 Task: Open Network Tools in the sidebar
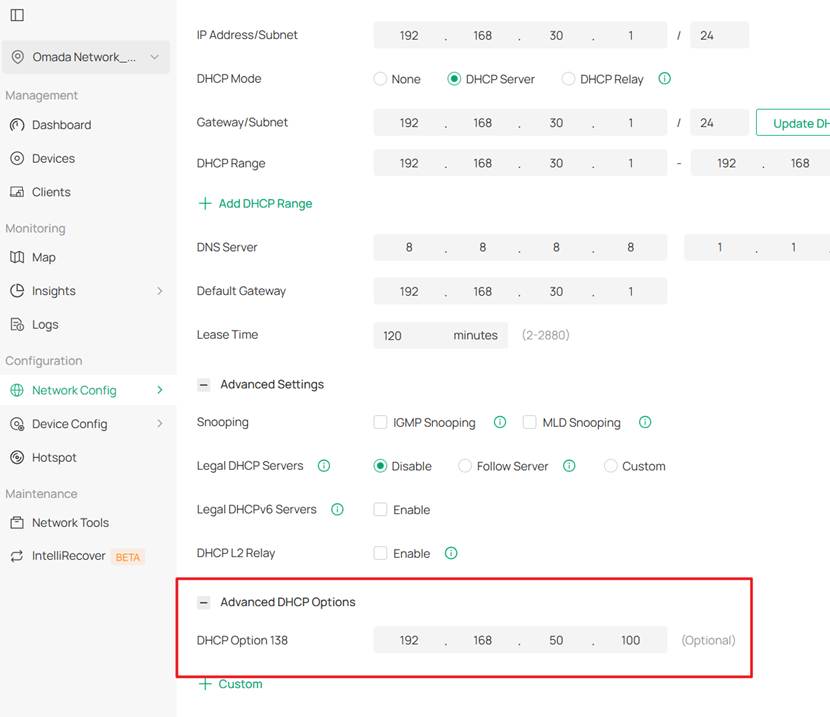(70, 522)
